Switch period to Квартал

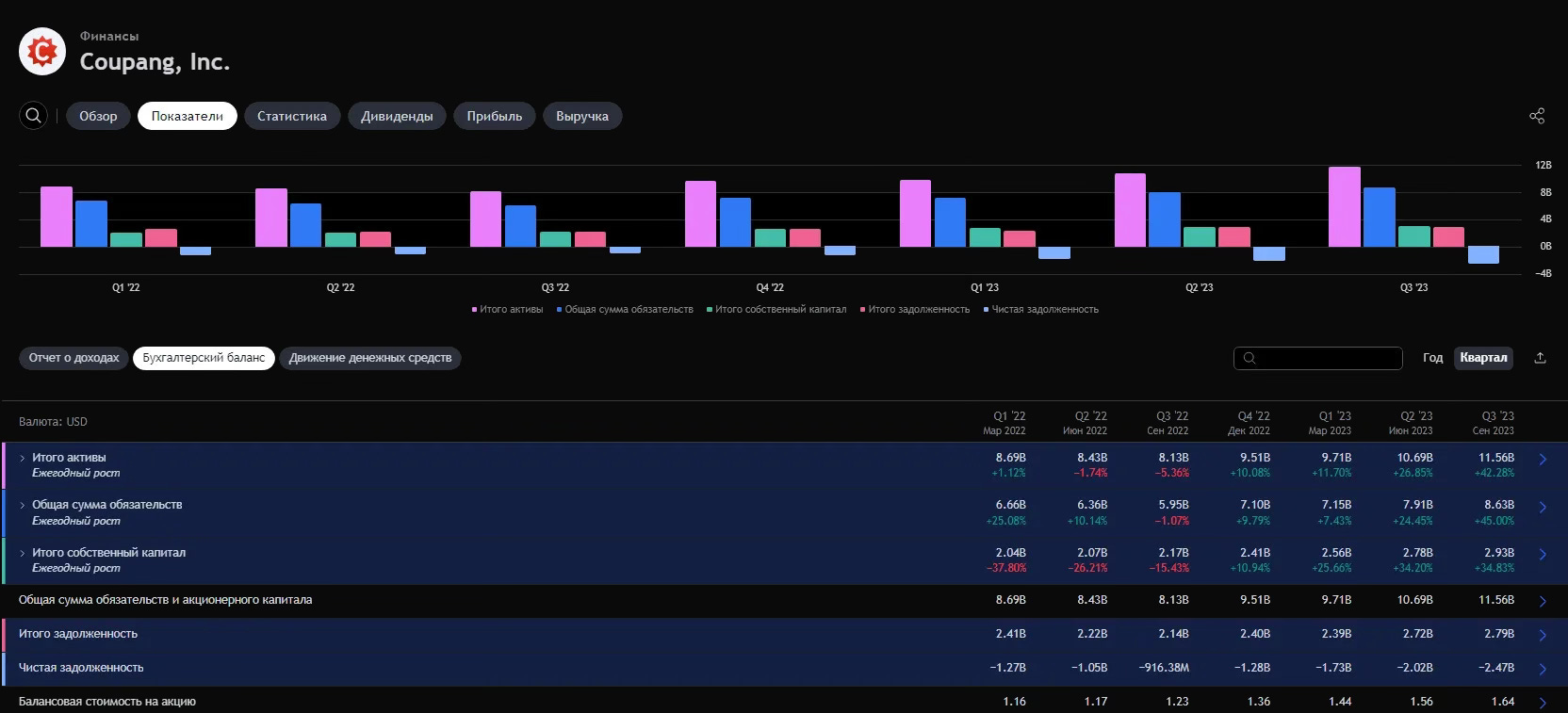point(1483,358)
